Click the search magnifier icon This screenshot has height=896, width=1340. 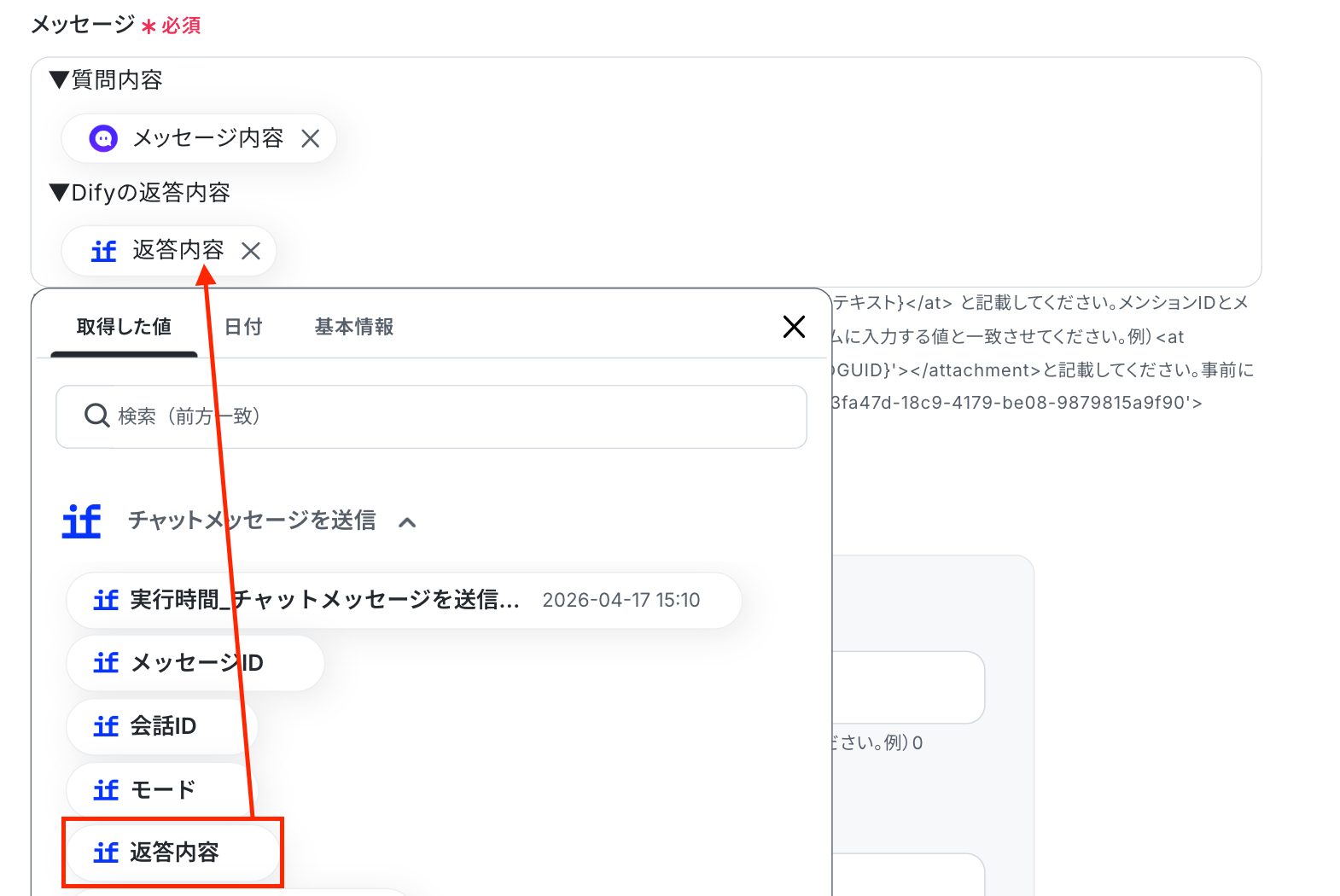pyautogui.click(x=96, y=416)
